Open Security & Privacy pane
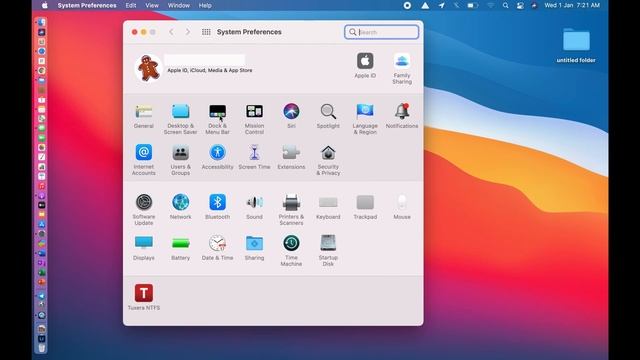Image resolution: width=640 pixels, height=360 pixels. (328, 160)
